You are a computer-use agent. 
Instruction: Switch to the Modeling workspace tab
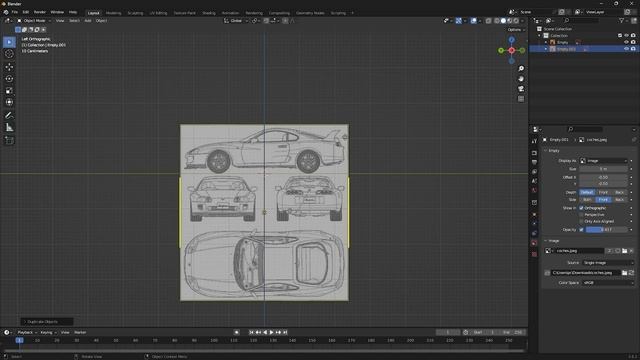click(113, 13)
